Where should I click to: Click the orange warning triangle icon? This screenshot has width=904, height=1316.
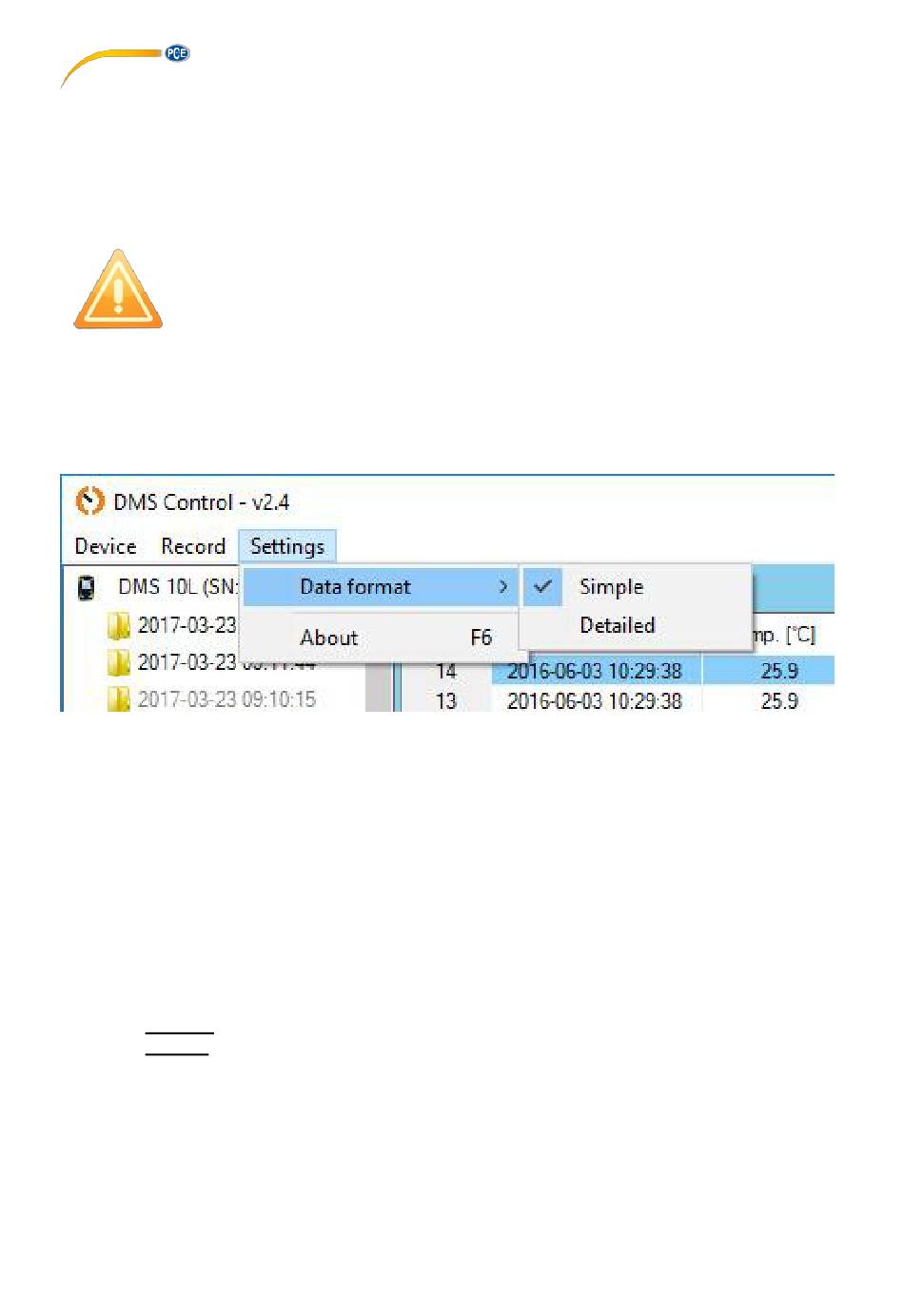(118, 289)
